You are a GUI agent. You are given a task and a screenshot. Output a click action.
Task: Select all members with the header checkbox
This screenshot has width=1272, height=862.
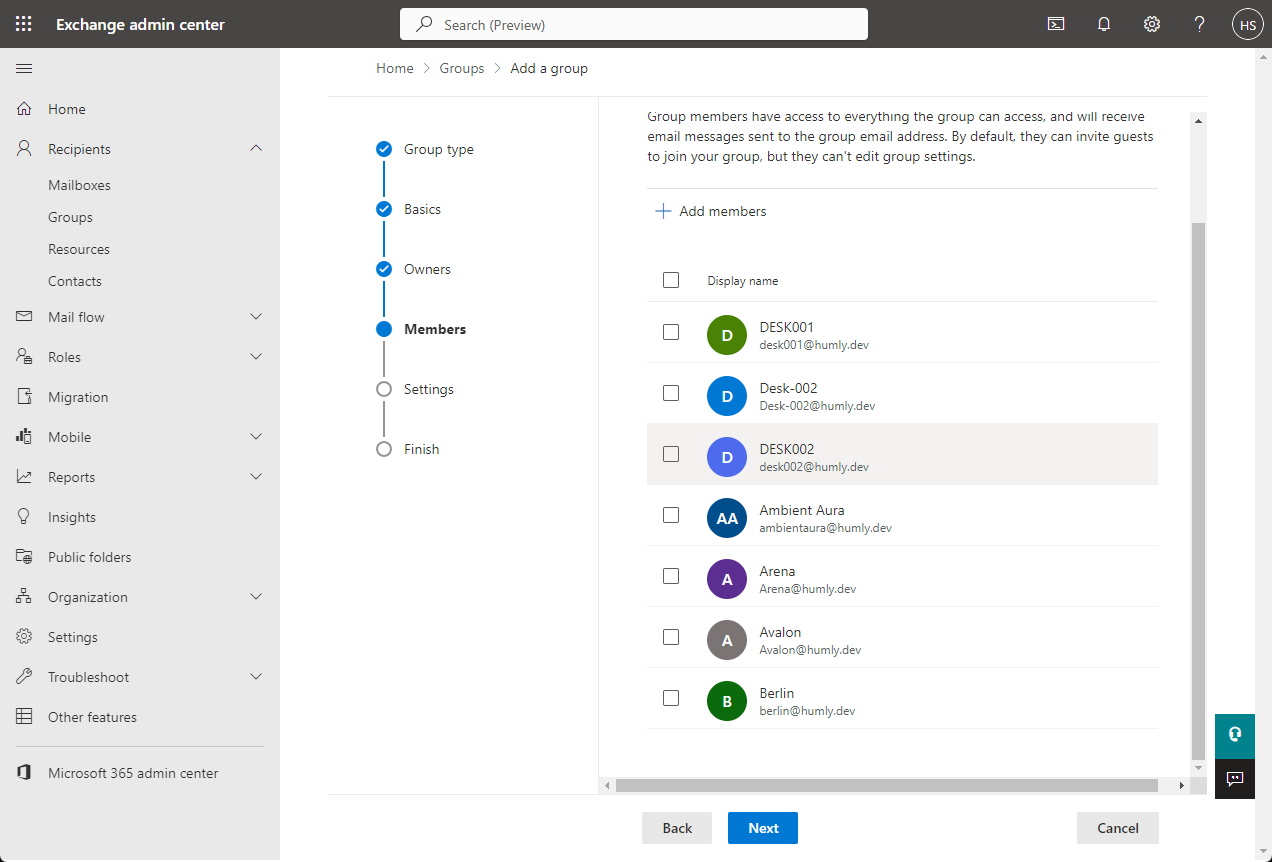[x=671, y=280]
